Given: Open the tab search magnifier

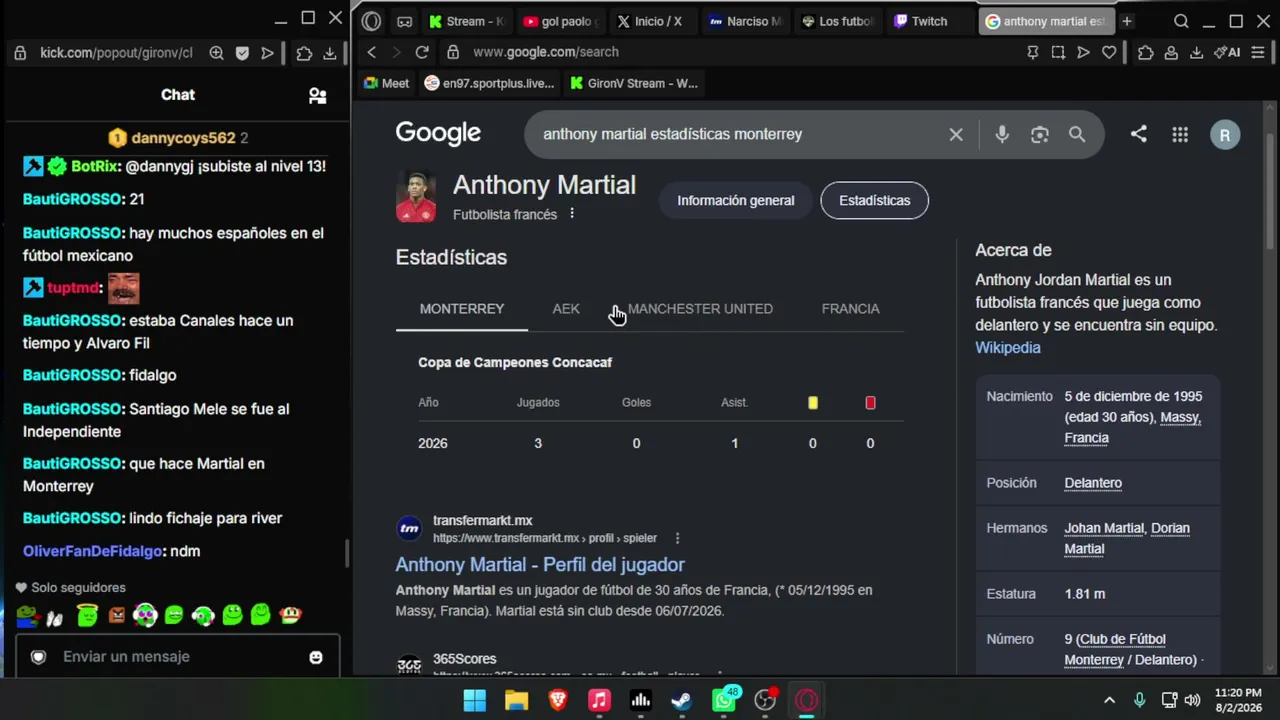Looking at the screenshot, I should tap(1181, 21).
